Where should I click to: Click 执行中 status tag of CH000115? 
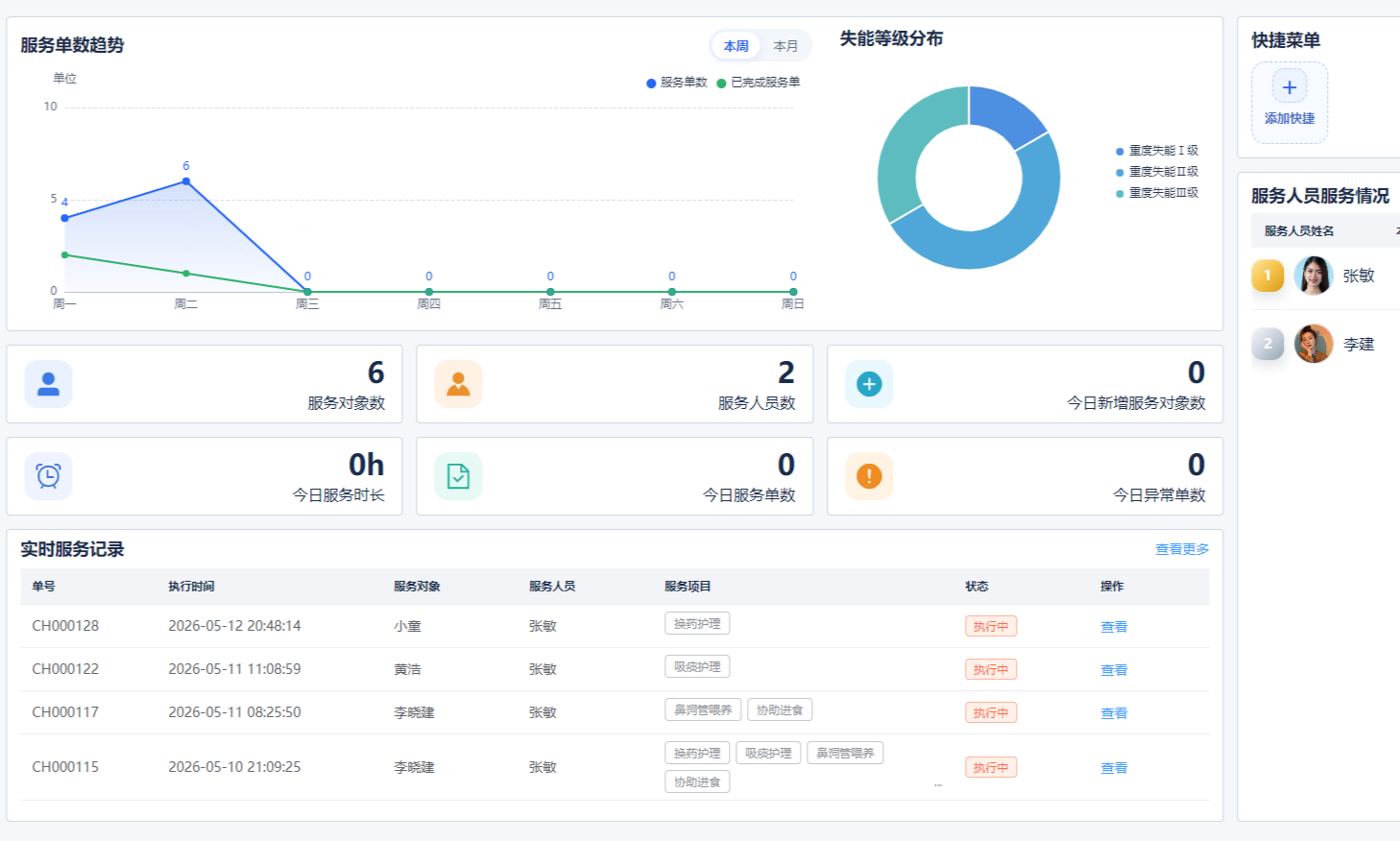pyautogui.click(x=991, y=768)
